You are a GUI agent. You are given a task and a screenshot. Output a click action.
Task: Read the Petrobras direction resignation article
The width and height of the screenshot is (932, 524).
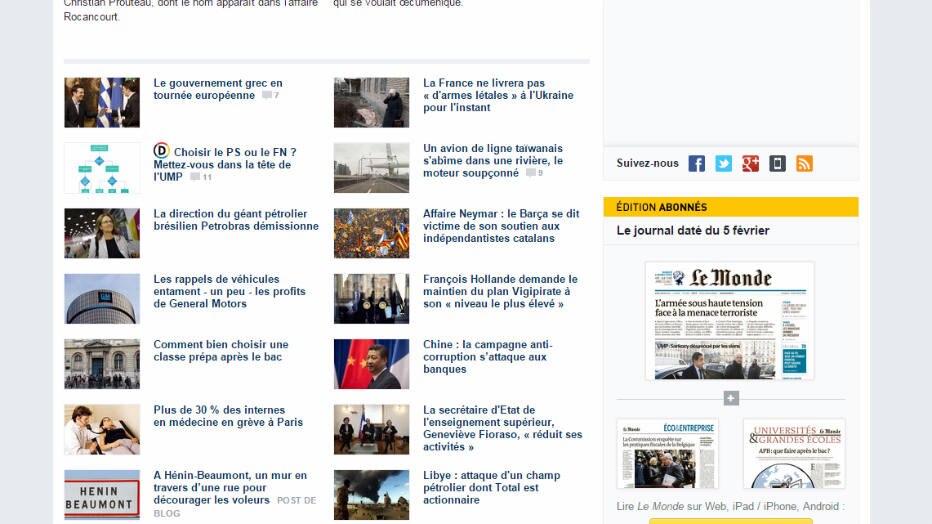point(236,220)
